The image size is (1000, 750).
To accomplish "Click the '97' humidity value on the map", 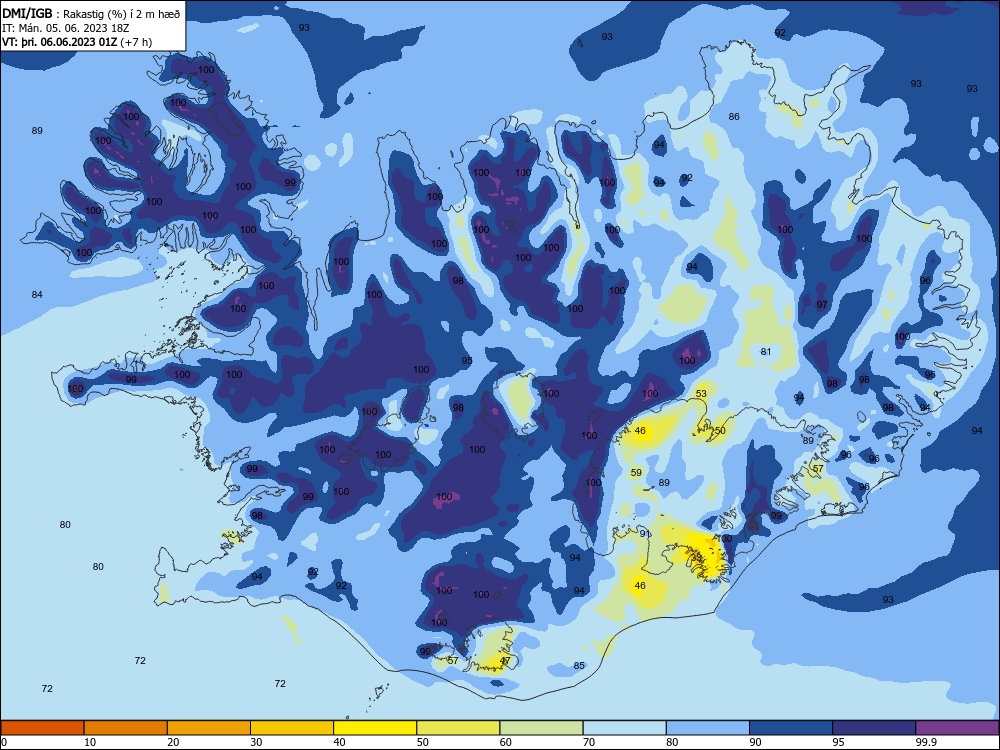I will tap(822, 305).
